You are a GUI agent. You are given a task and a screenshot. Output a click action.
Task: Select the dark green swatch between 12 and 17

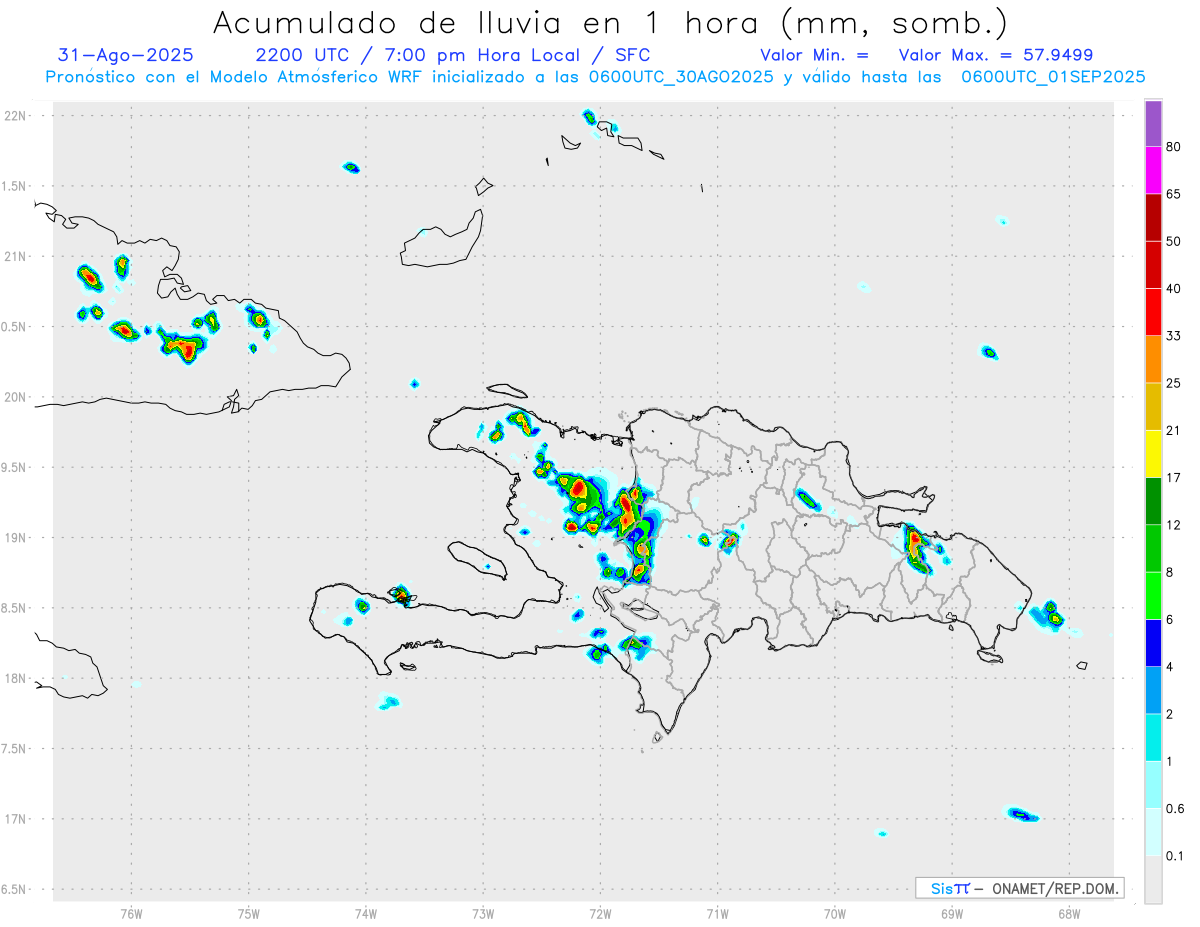pos(1153,501)
